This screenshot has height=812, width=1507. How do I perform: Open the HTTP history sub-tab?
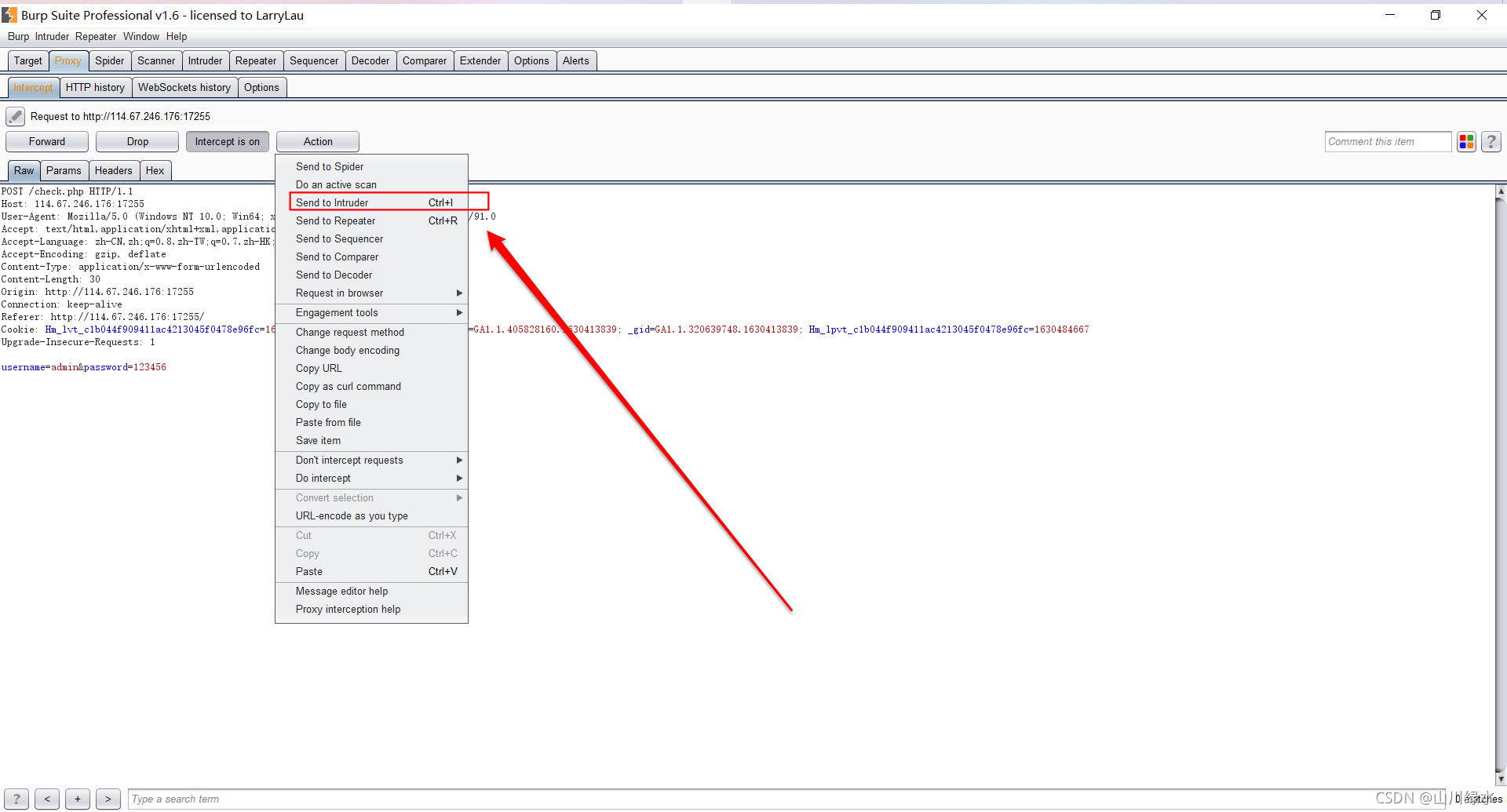coord(95,88)
